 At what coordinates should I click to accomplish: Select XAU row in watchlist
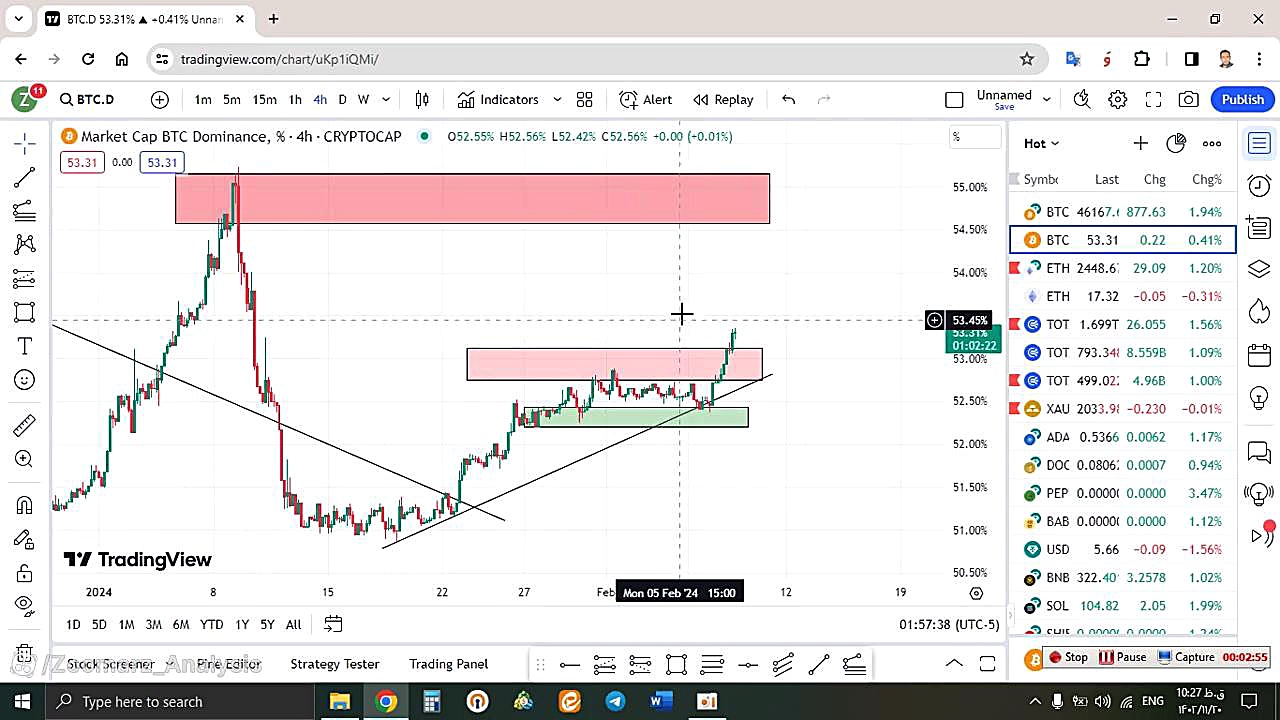(x=1123, y=408)
